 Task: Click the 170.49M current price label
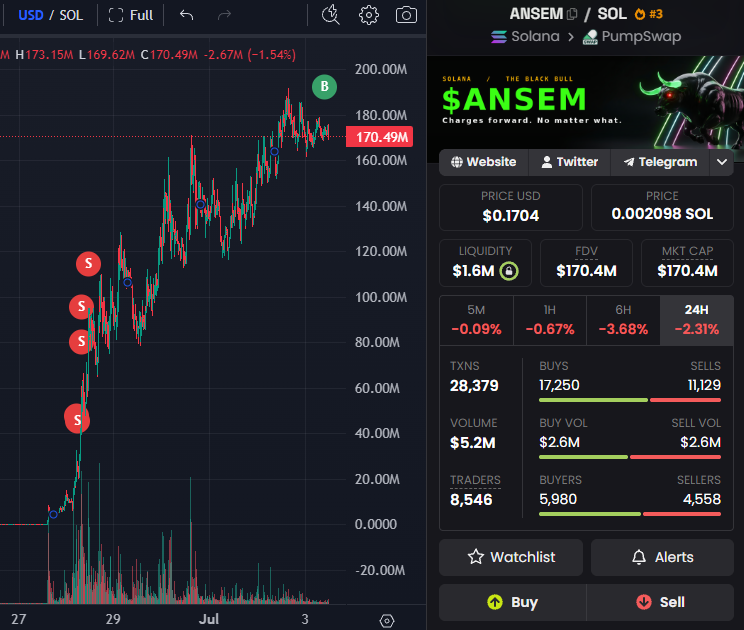[x=380, y=137]
